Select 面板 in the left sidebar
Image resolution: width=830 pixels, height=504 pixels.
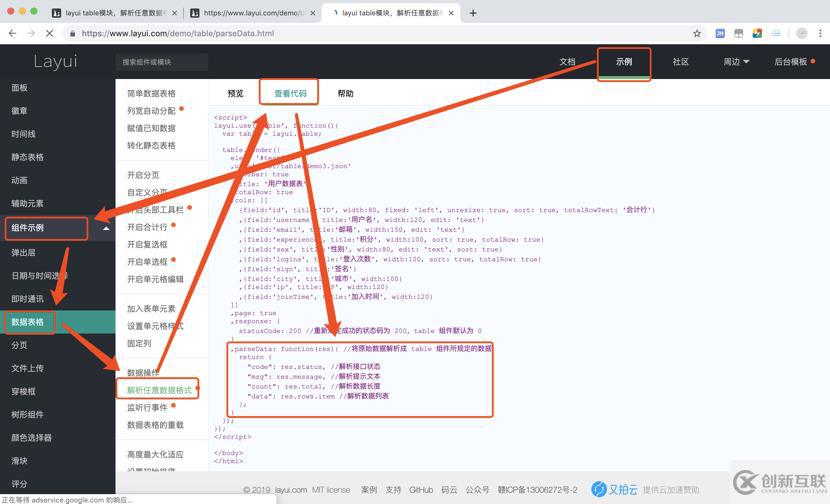(20, 87)
